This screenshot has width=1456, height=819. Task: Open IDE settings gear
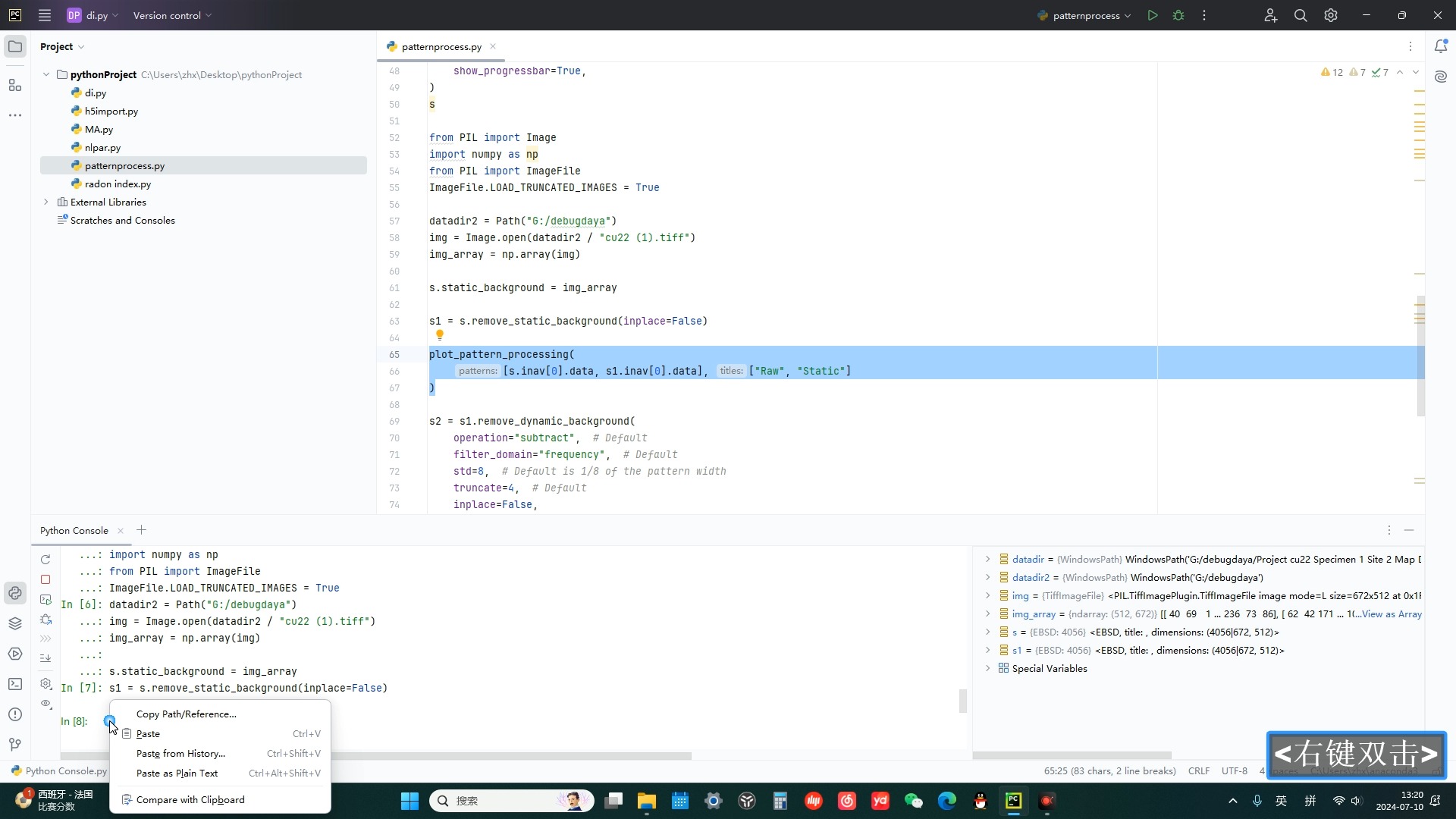pyautogui.click(x=1331, y=15)
